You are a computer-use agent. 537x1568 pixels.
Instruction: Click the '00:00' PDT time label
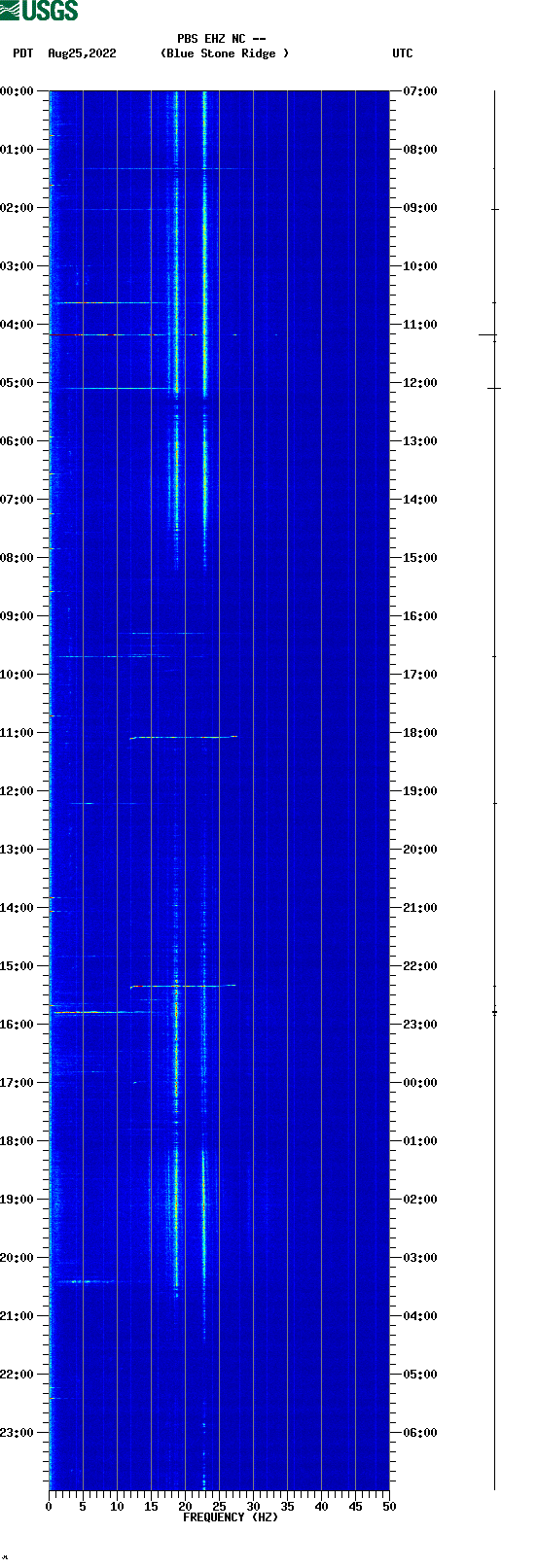point(18,91)
